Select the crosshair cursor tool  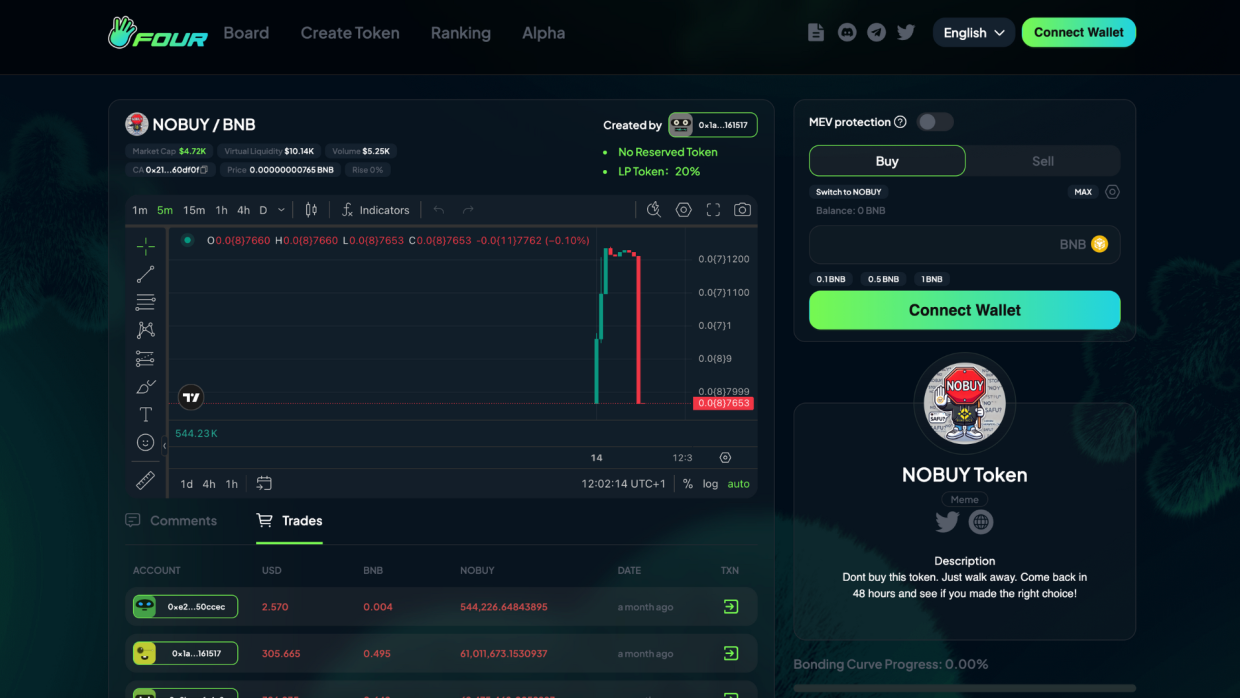pyautogui.click(x=146, y=246)
